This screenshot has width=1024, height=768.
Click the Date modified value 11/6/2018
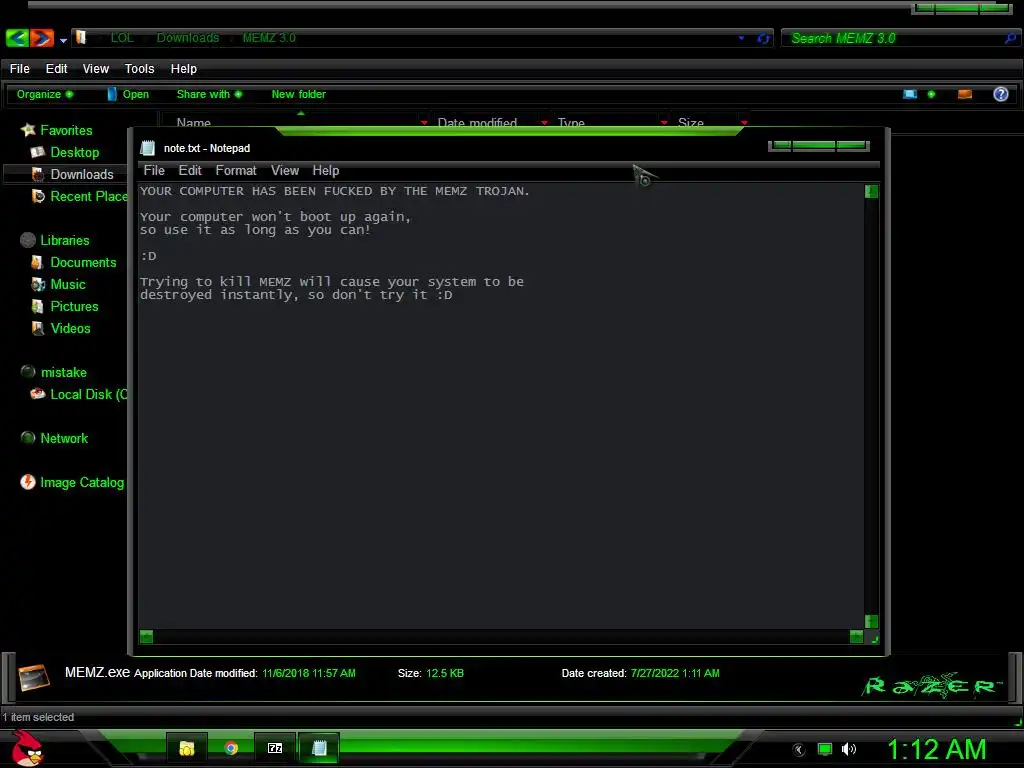click(309, 673)
